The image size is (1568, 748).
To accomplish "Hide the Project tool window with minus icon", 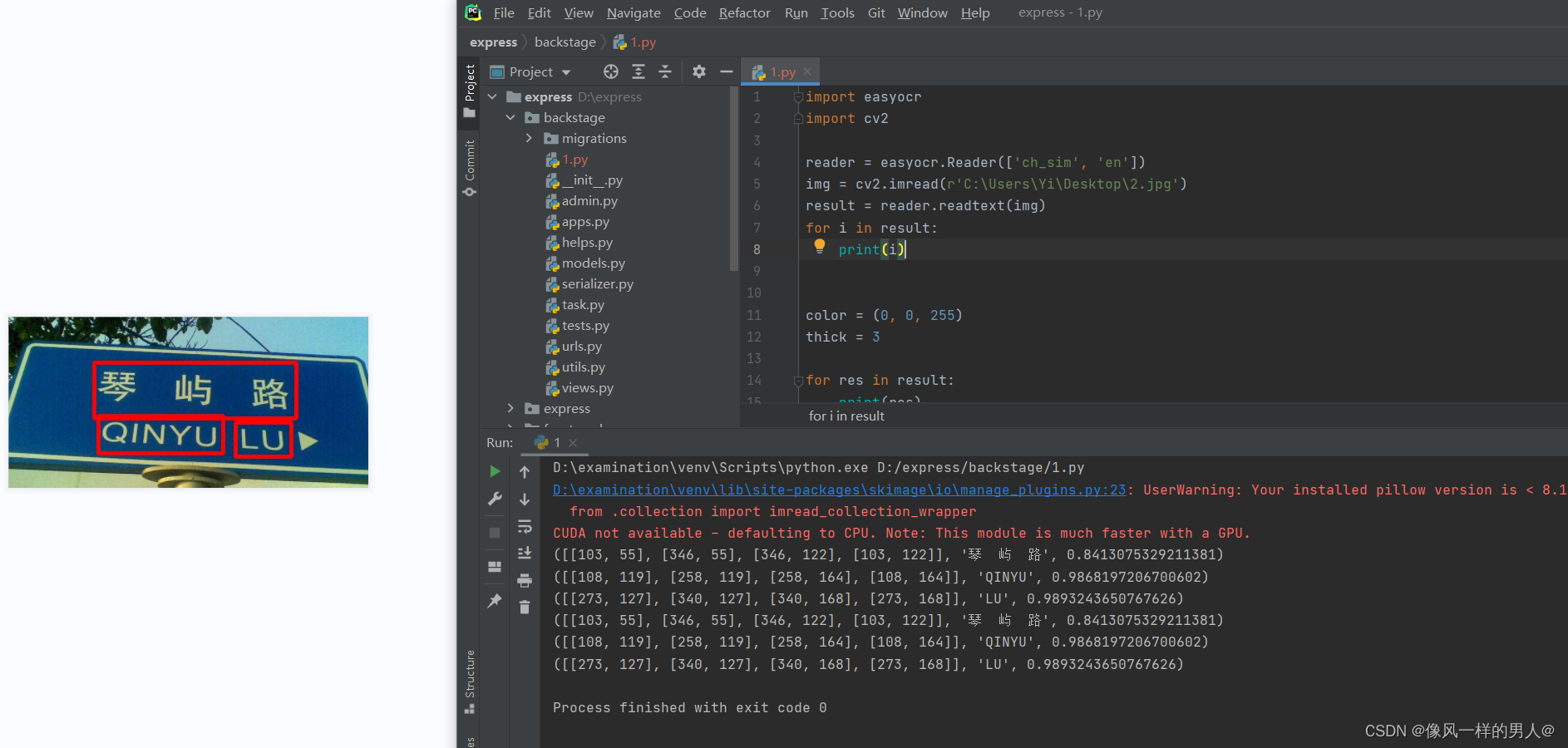I will (726, 71).
